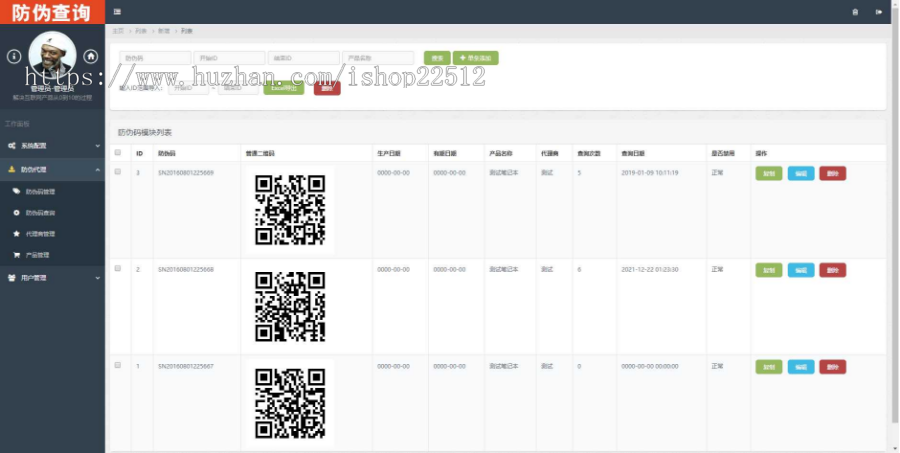Open the info icon beside the avatar
900x453 pixels.
[14, 56]
